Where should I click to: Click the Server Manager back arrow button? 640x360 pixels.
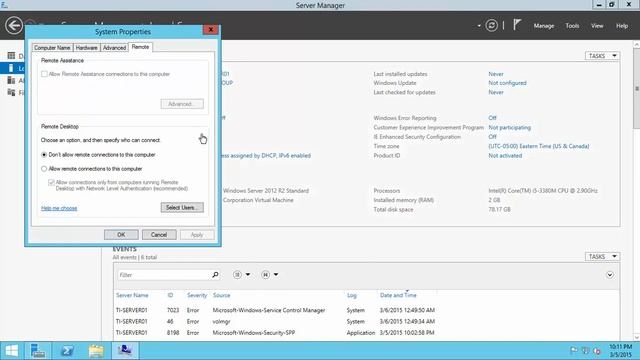(x=14, y=26)
